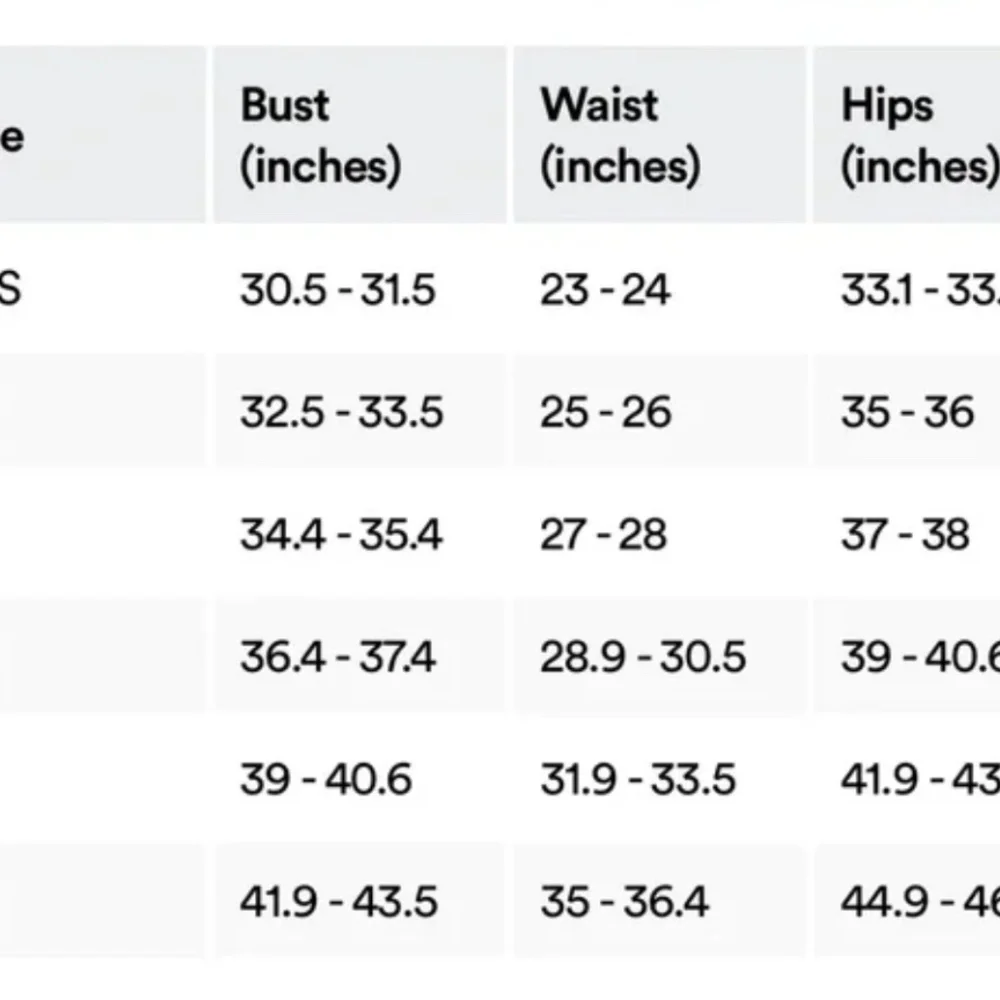
Task: Select the bust value 36.4 - 37.4
Action: tap(338, 658)
